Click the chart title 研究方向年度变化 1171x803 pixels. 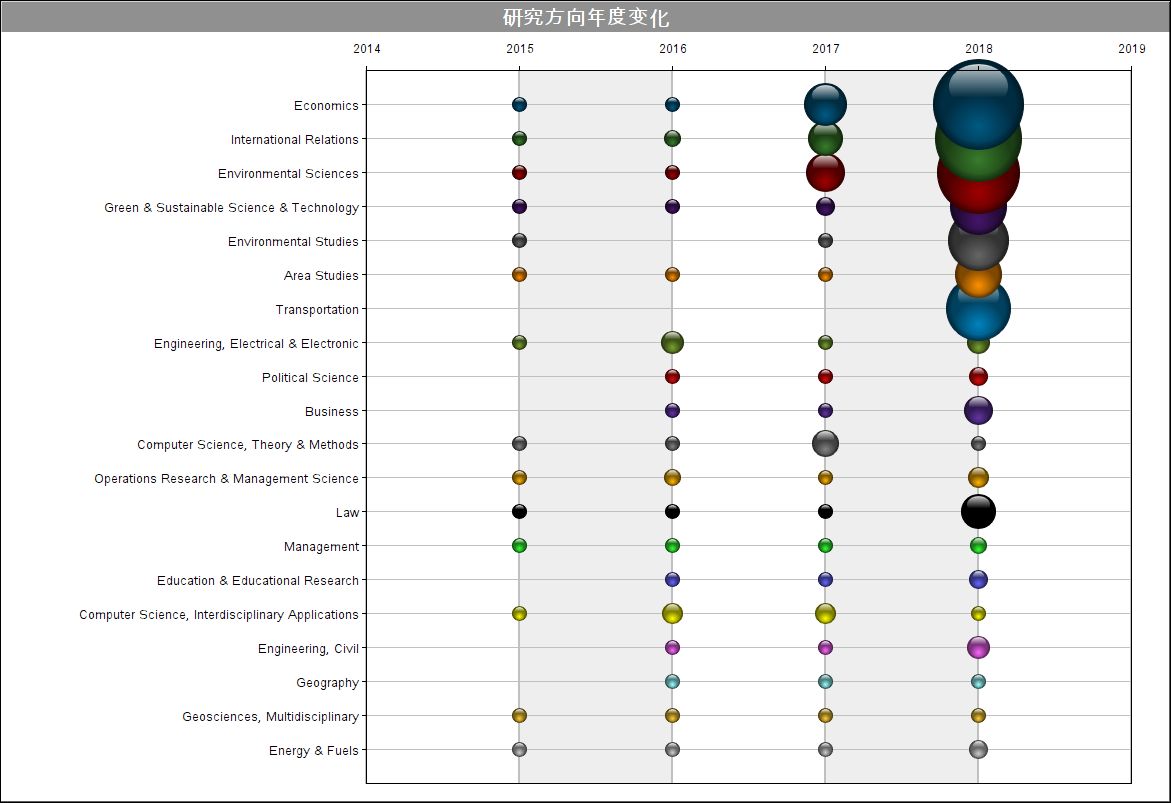point(585,17)
